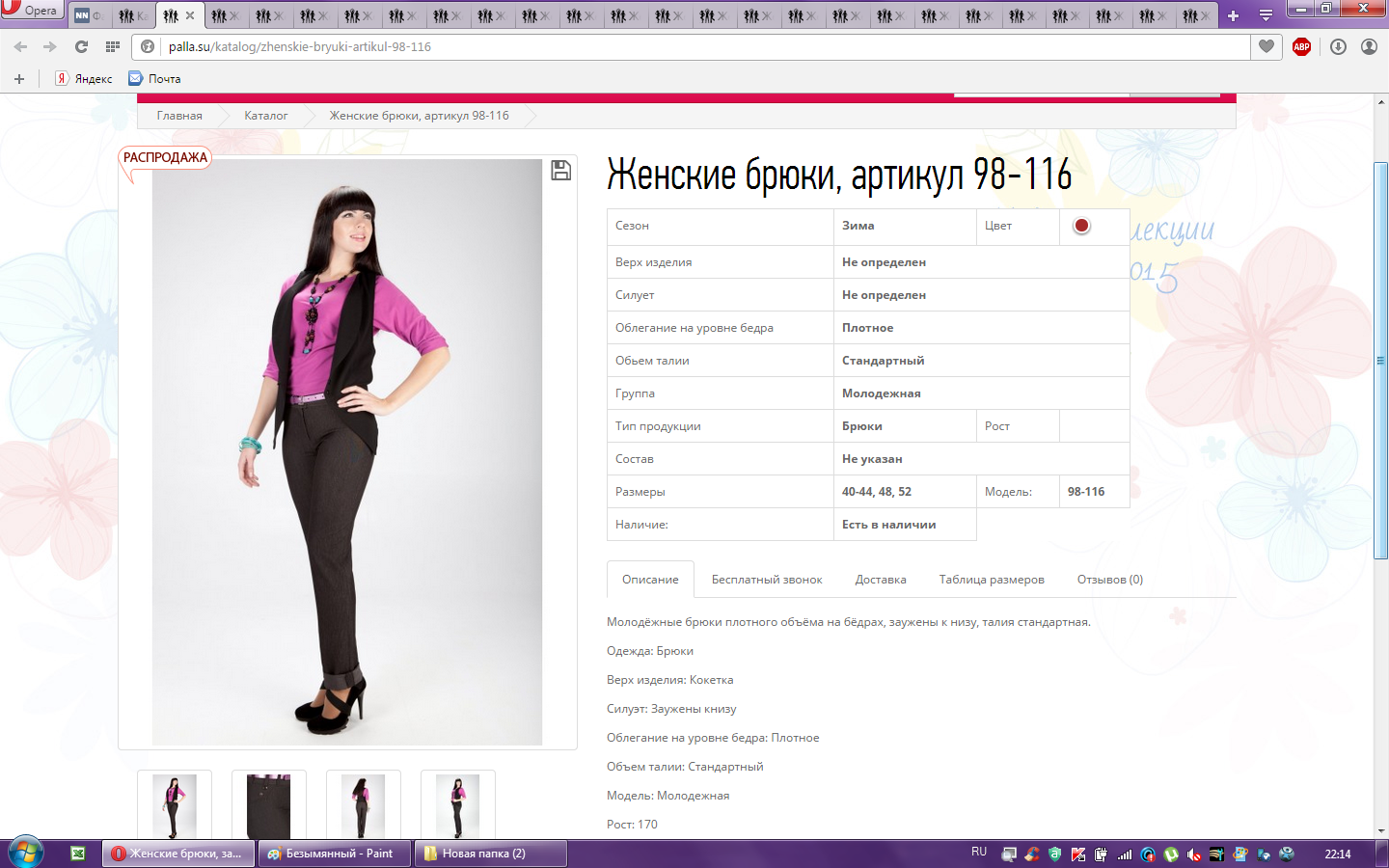Open the Таблица размеров tab
The height and width of the screenshot is (868, 1389).
tap(992, 580)
